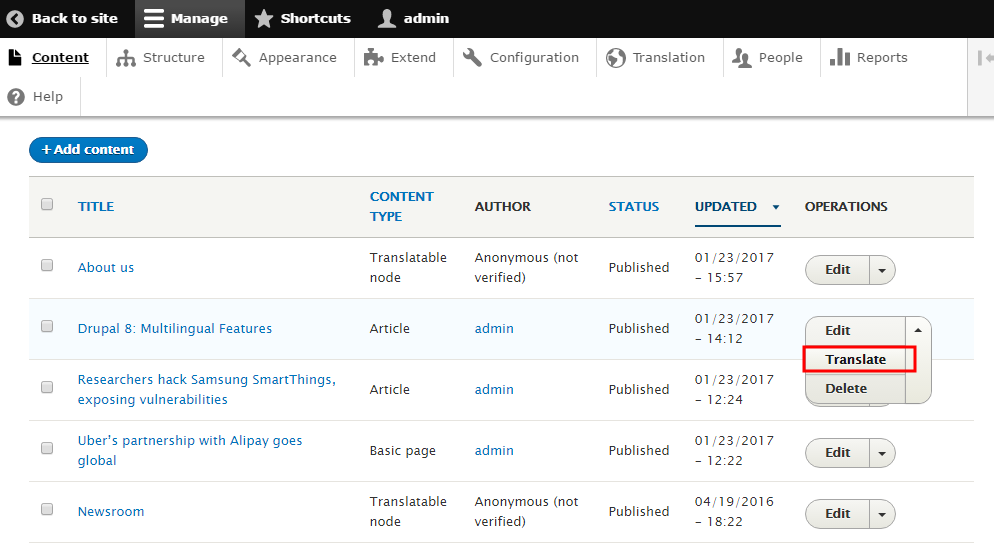The height and width of the screenshot is (543, 994).
Task: Sort table by Updated column header
Action: (x=725, y=207)
